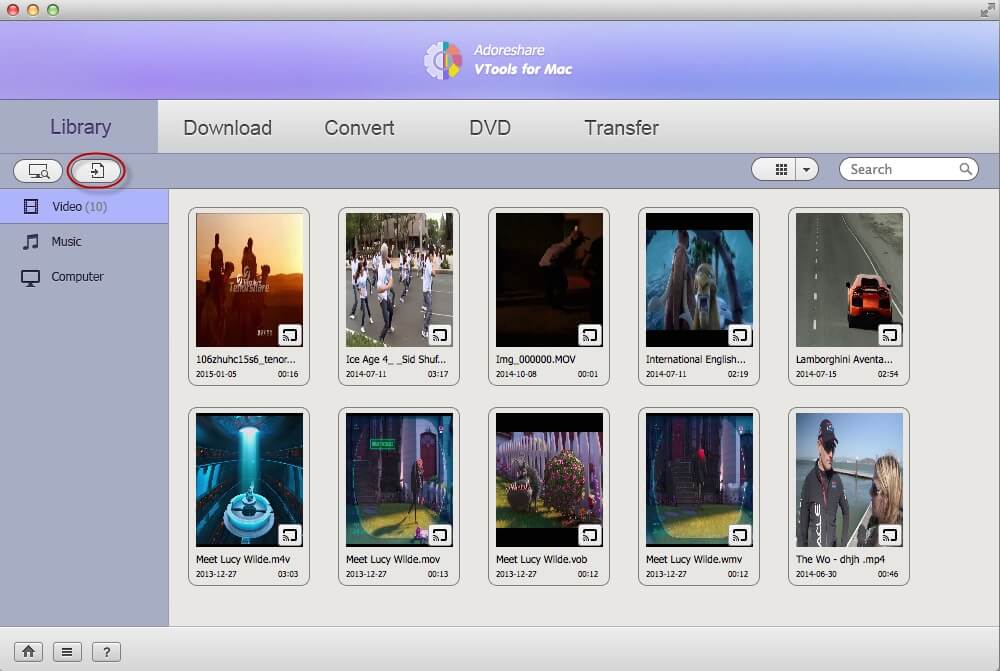Screen dimensions: 1000x671
Task: Select Meet Lucy Wilde.m4v thumbnail
Action: click(249, 480)
